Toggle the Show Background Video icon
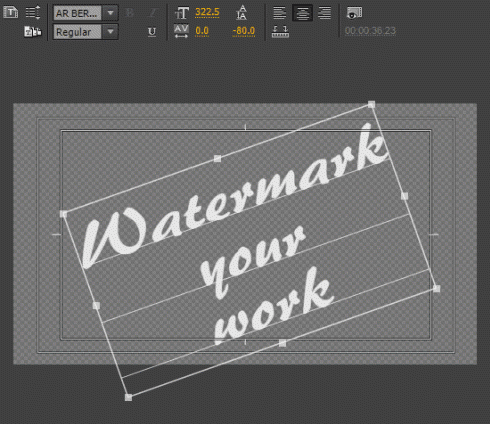 point(354,13)
